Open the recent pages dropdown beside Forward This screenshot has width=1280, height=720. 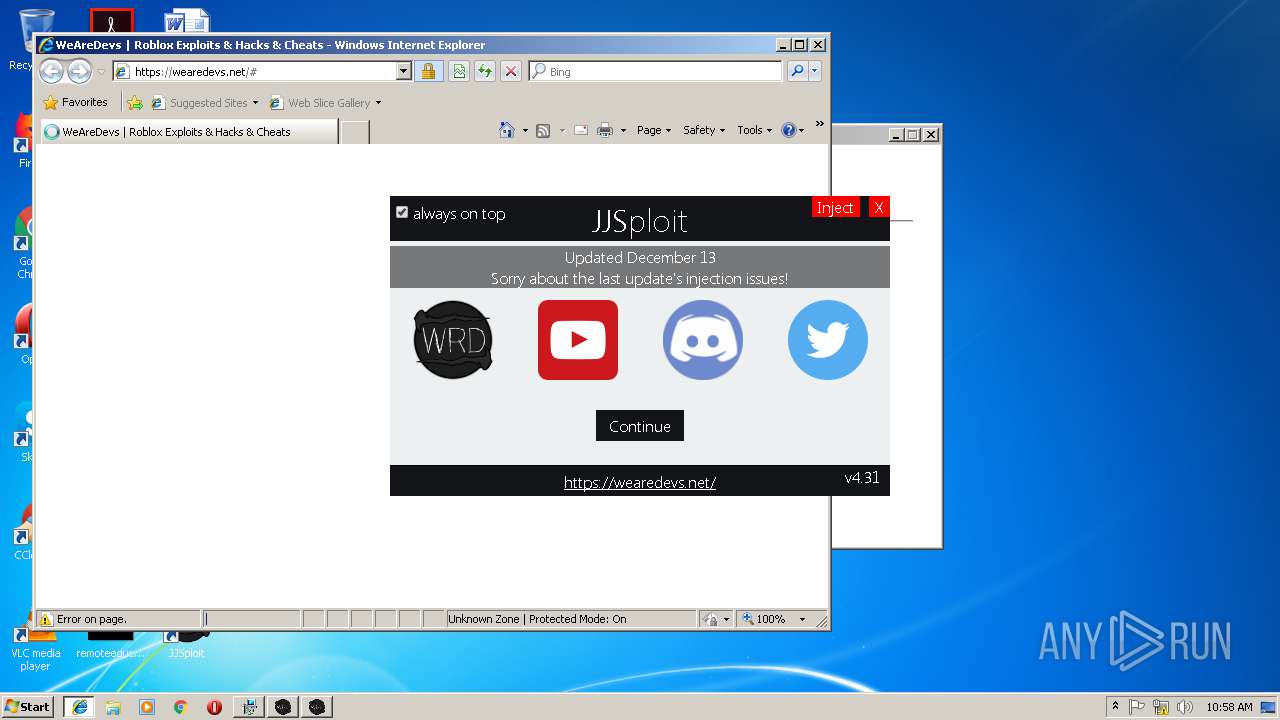[101, 72]
